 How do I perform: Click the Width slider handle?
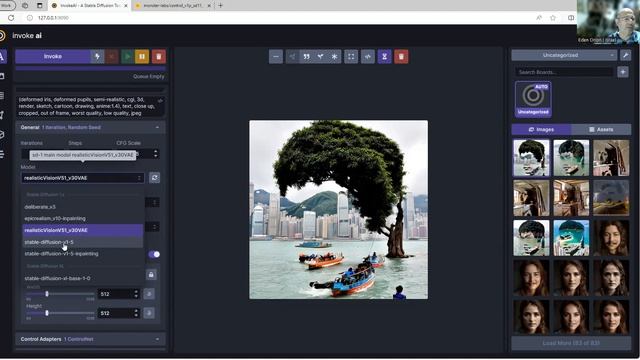[47, 293]
